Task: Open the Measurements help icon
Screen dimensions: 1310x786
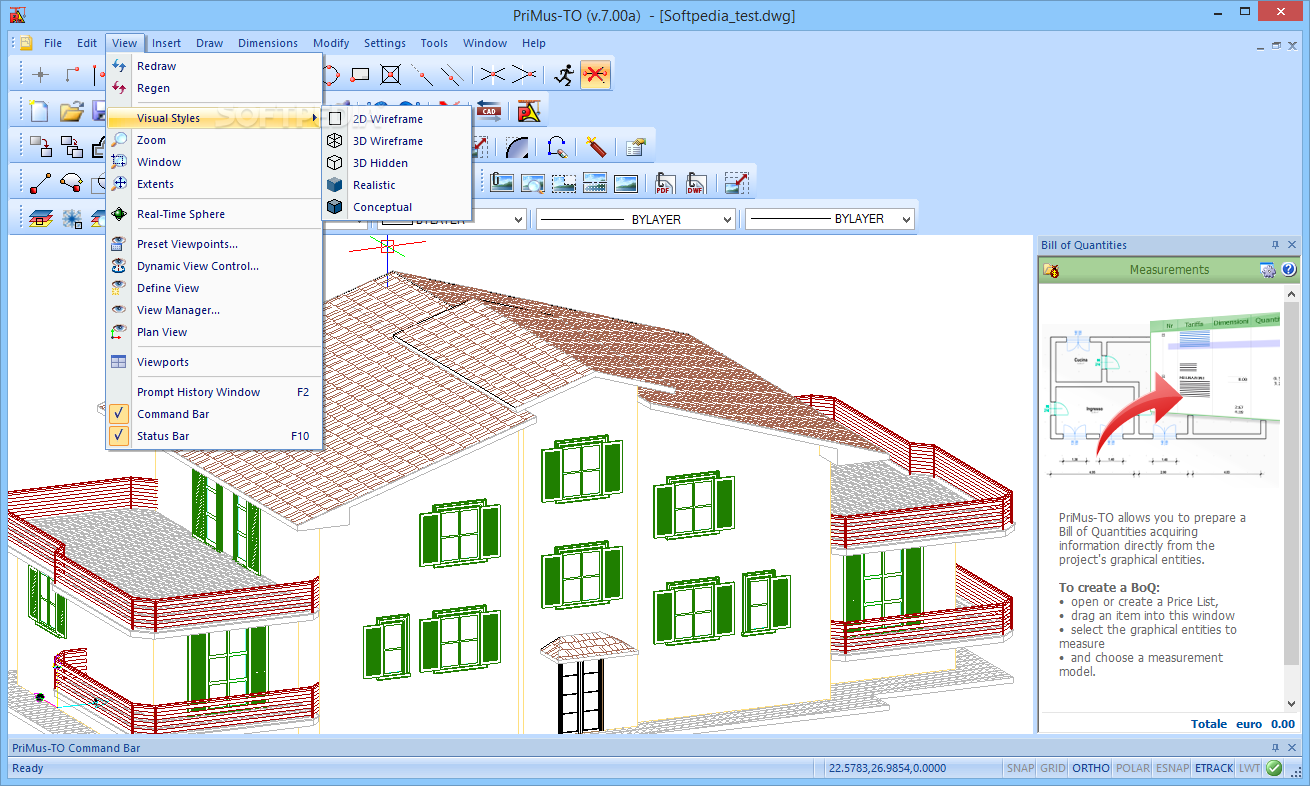Action: click(1289, 270)
